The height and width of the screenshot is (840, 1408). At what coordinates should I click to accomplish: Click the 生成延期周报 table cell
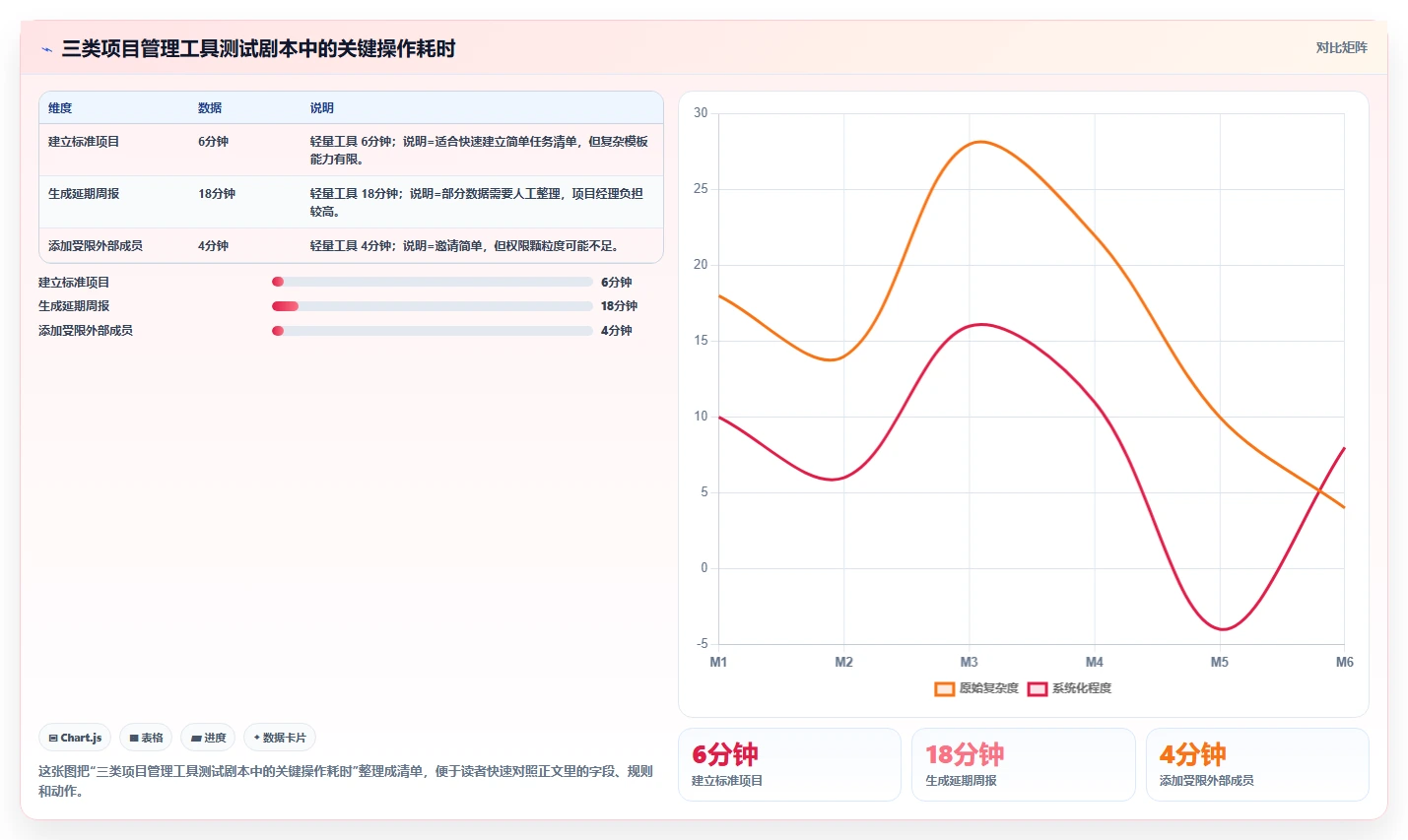pyautogui.click(x=84, y=194)
